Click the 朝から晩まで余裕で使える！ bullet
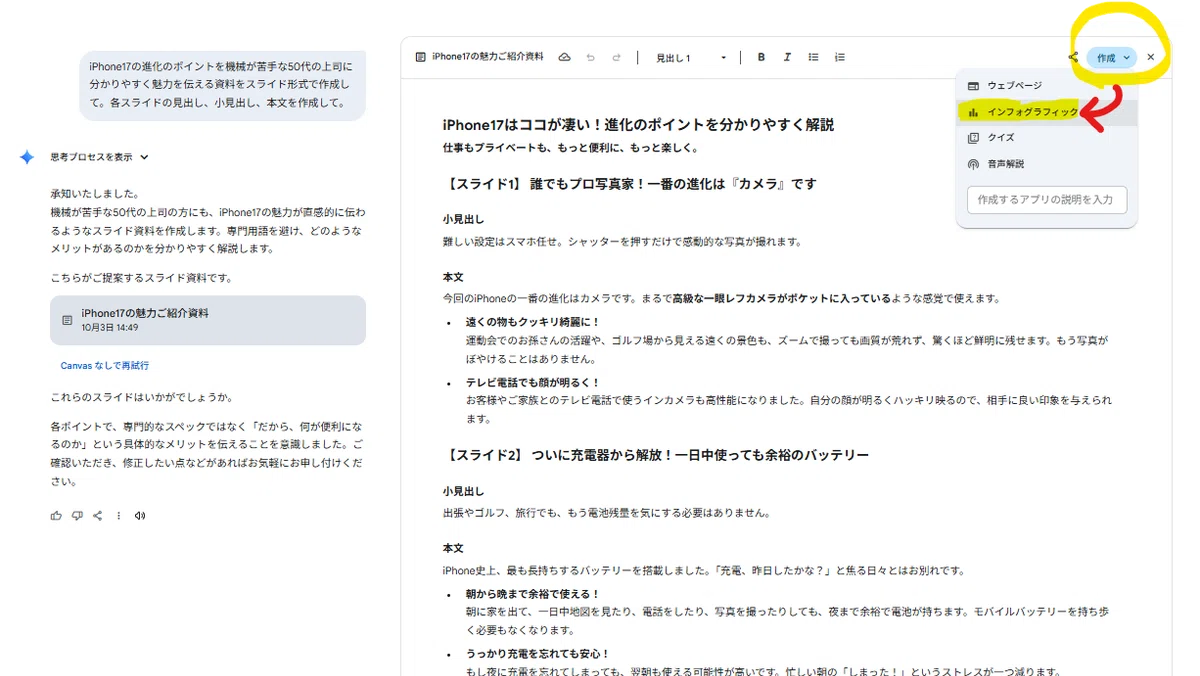Screen dimensions: 1200x676 point(533,593)
